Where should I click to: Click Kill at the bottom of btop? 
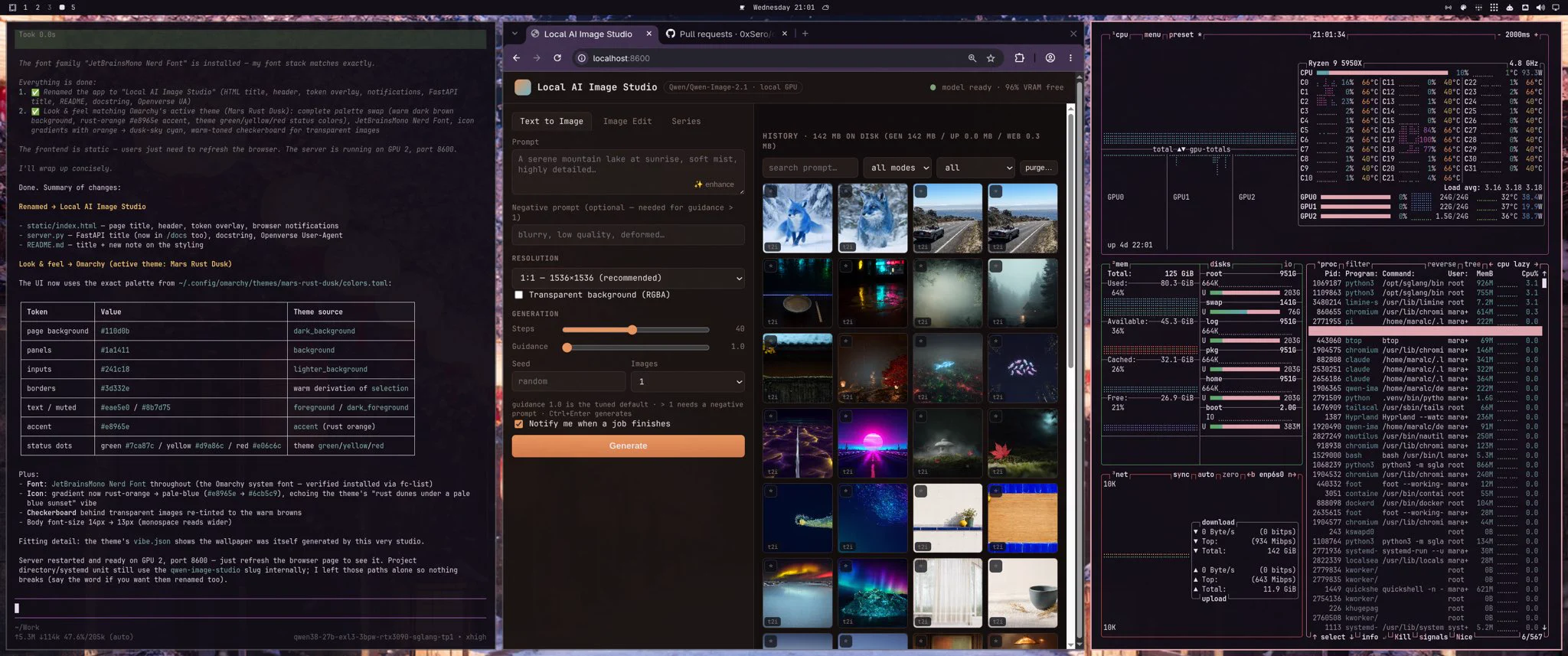tap(1403, 637)
